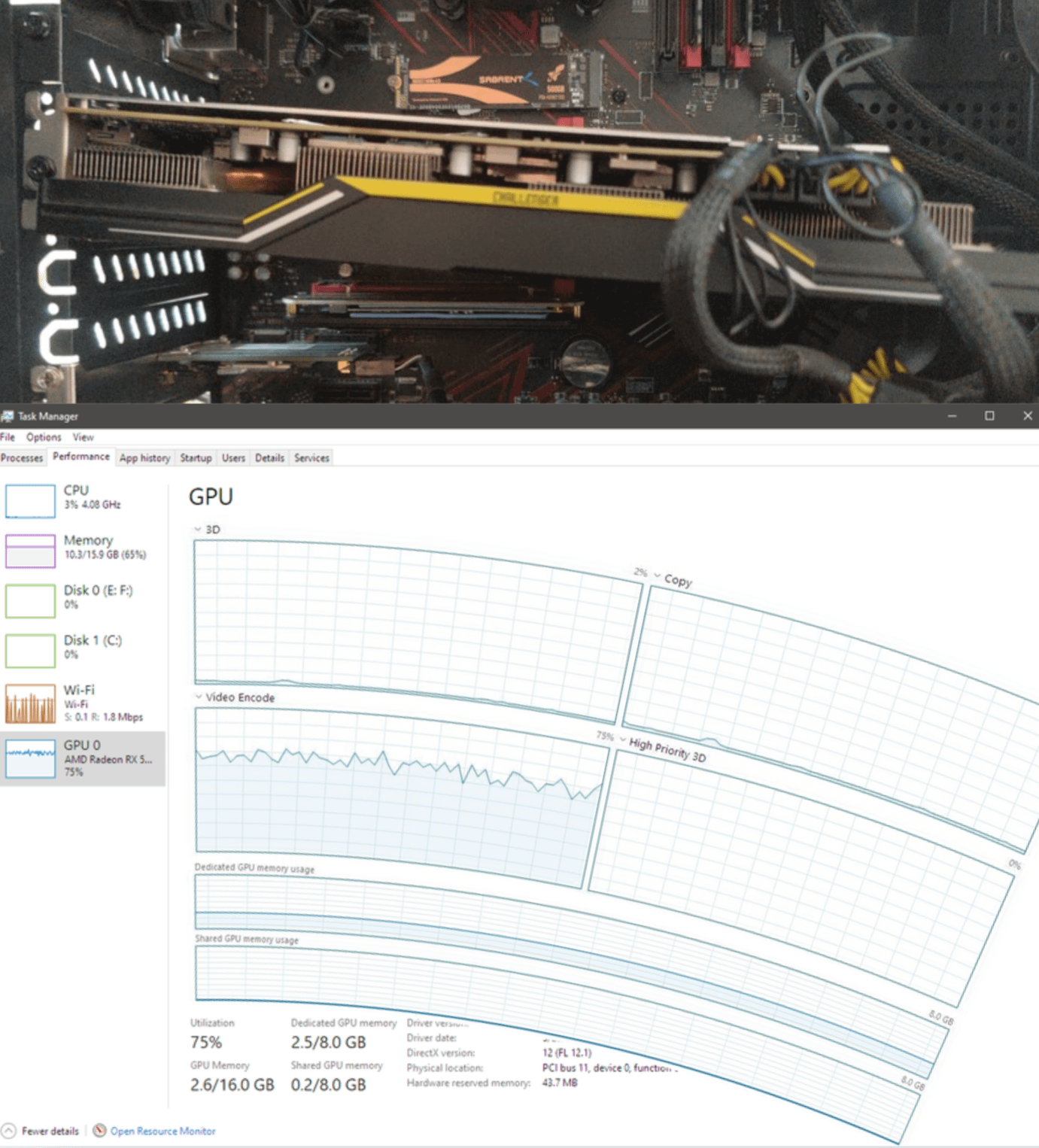1039x1148 pixels.
Task: Maximize the Task Manager window
Action: (989, 416)
